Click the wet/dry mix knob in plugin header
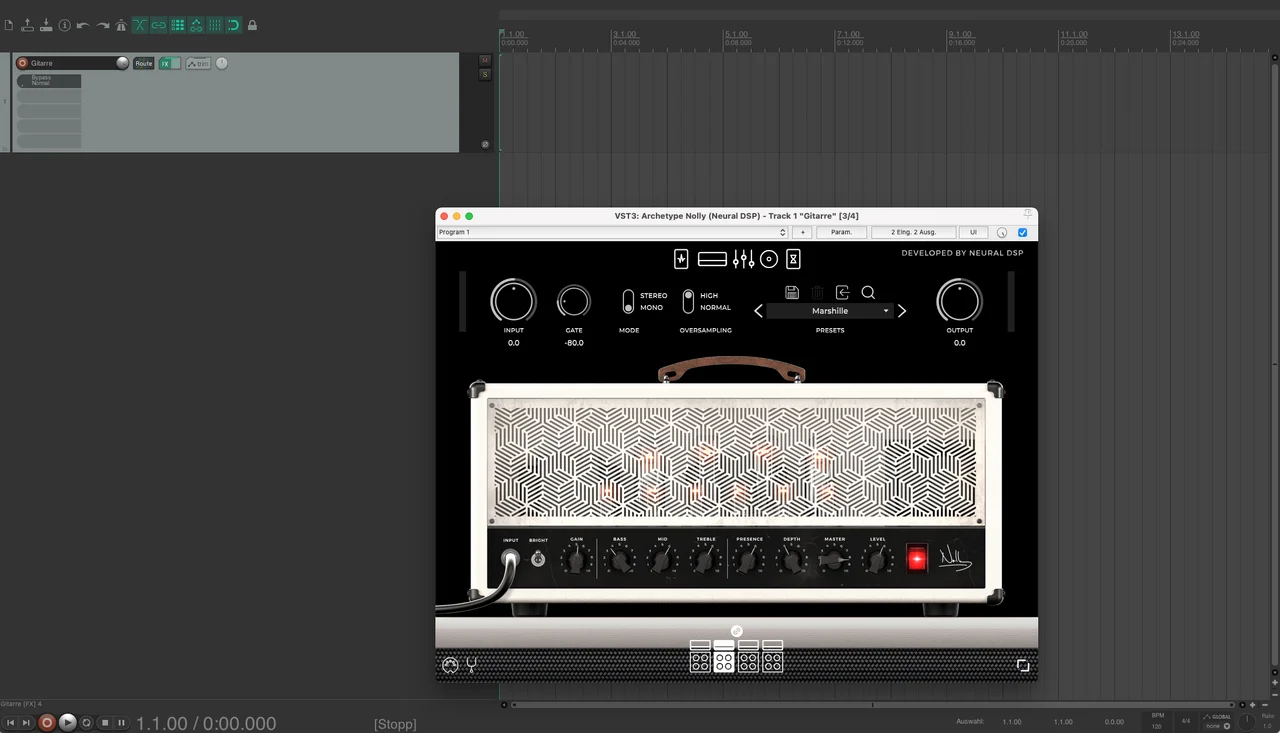1280x733 pixels. pos(1002,233)
